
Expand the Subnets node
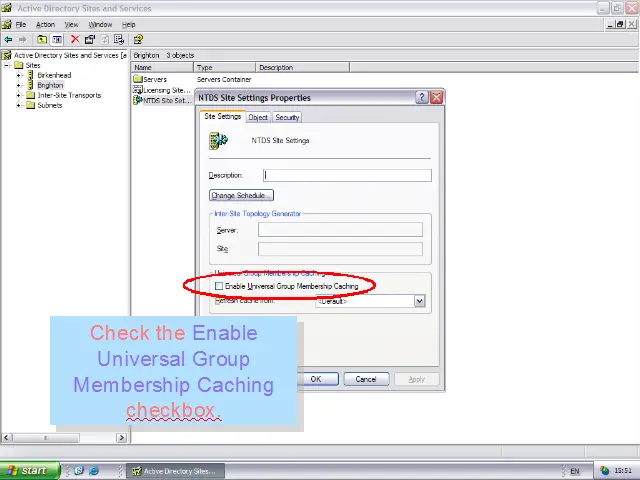tap(18, 105)
